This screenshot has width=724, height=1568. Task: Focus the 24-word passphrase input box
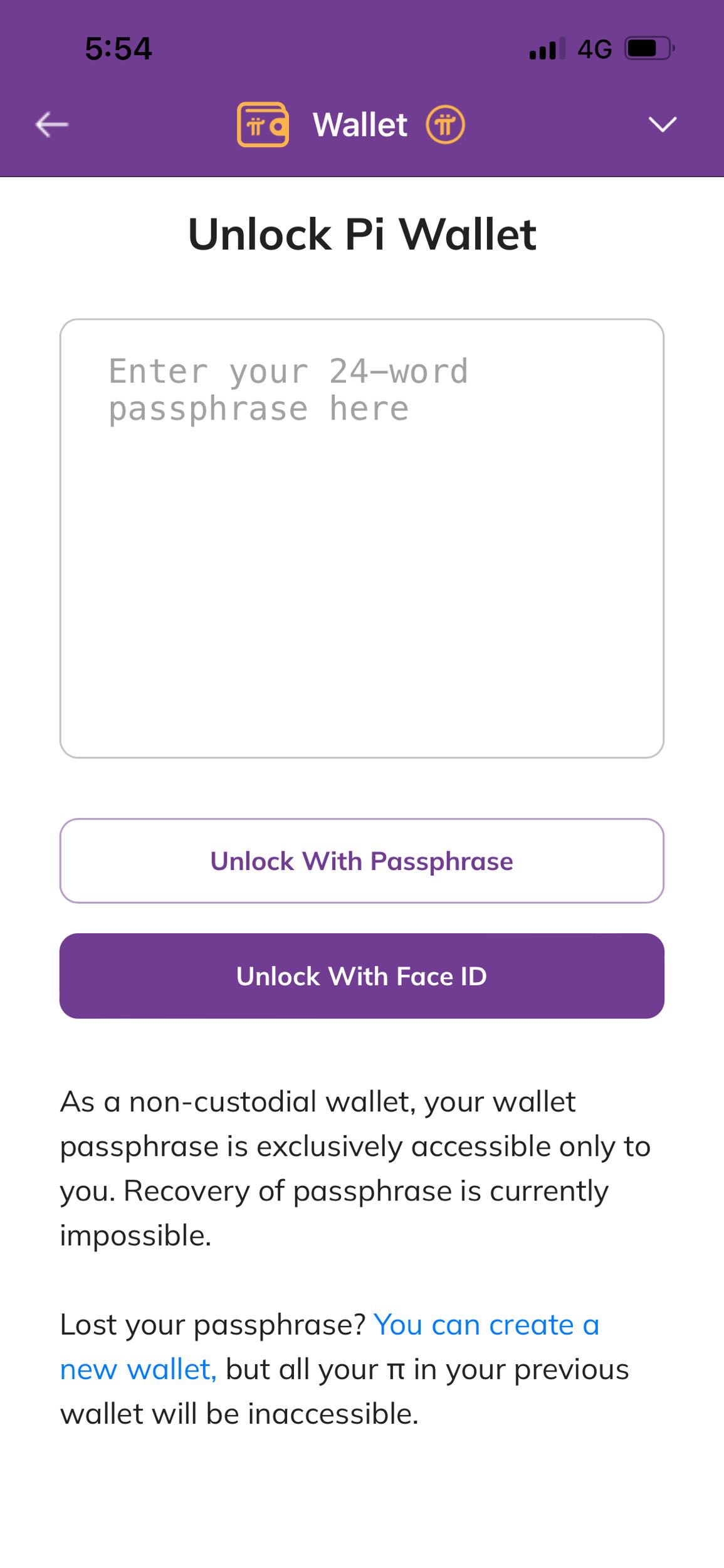[362, 538]
